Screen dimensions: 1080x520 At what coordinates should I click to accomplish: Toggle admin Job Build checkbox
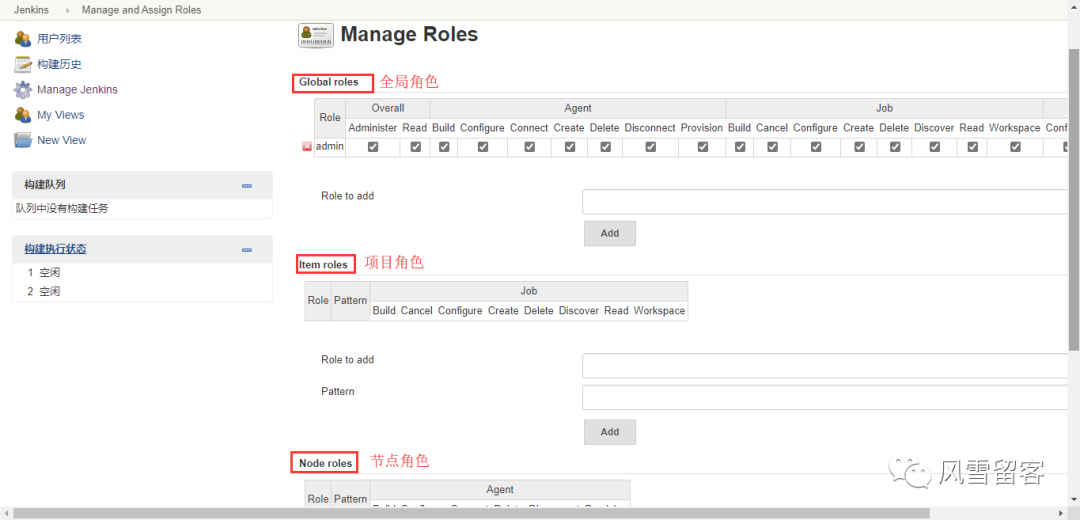click(x=740, y=147)
